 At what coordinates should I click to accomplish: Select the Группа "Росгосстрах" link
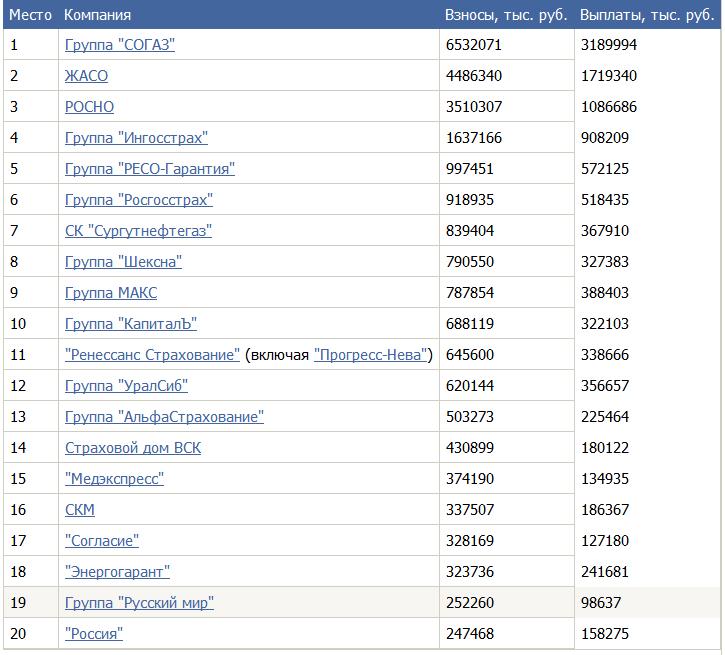(138, 200)
